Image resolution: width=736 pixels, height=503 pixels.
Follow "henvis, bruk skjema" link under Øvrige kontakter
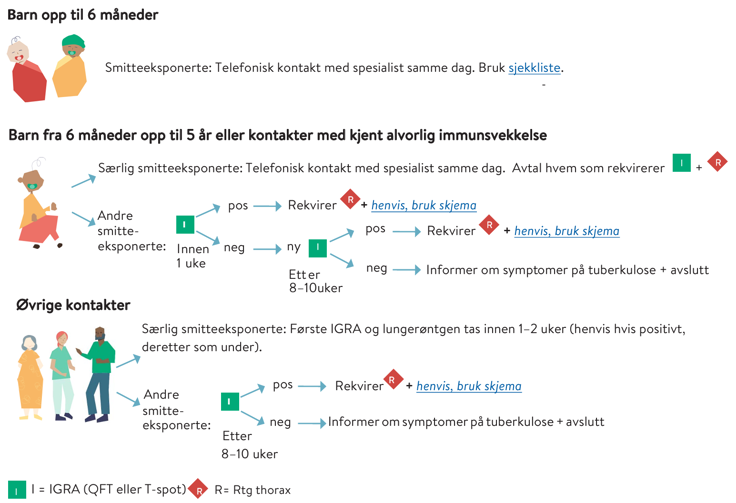(x=469, y=386)
